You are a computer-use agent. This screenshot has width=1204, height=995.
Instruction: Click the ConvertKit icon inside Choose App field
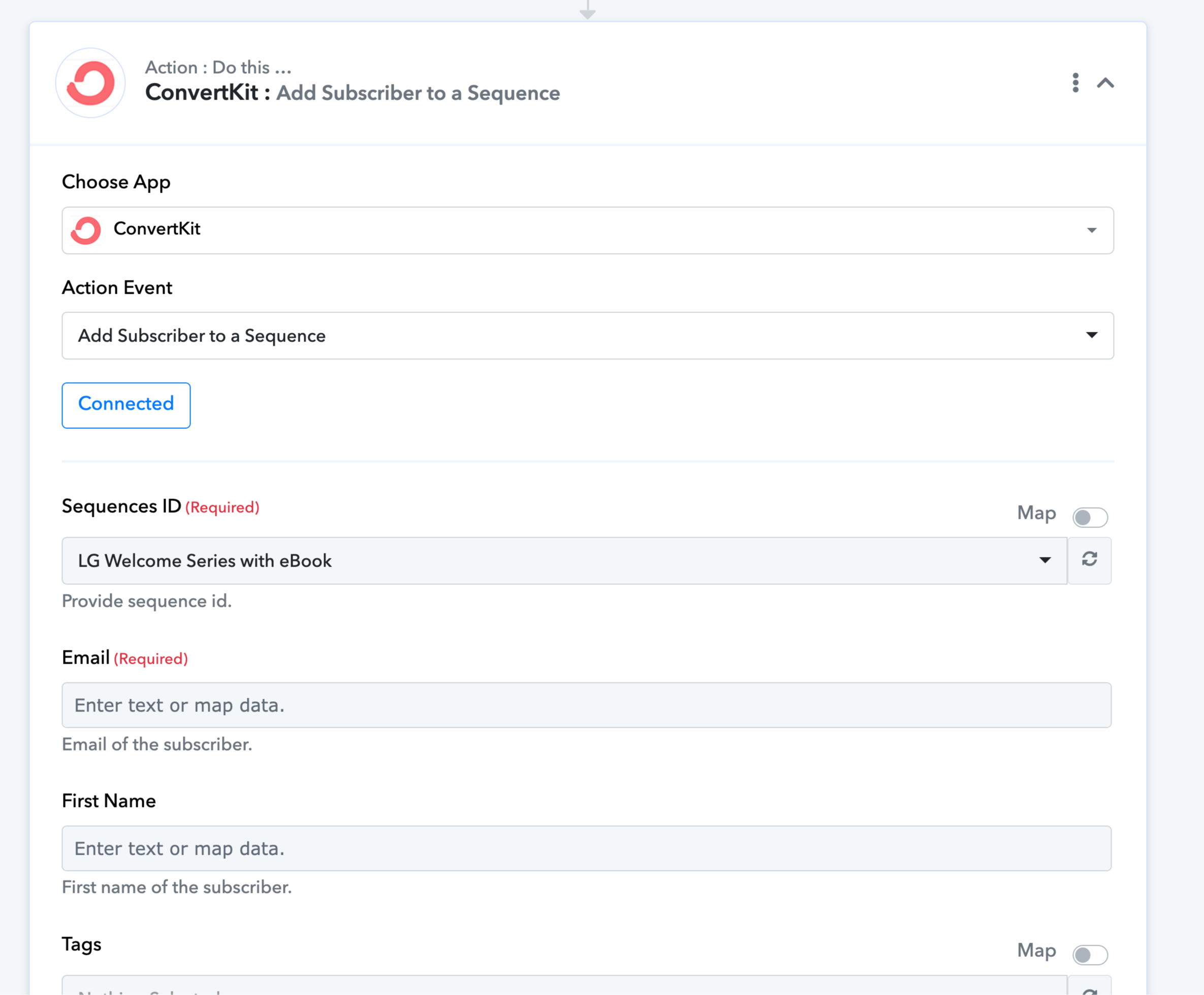click(x=86, y=230)
